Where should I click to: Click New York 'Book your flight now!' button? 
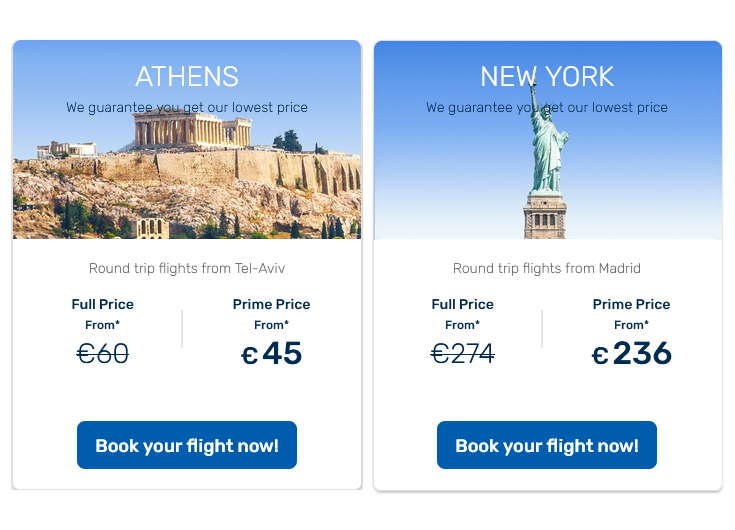(547, 445)
